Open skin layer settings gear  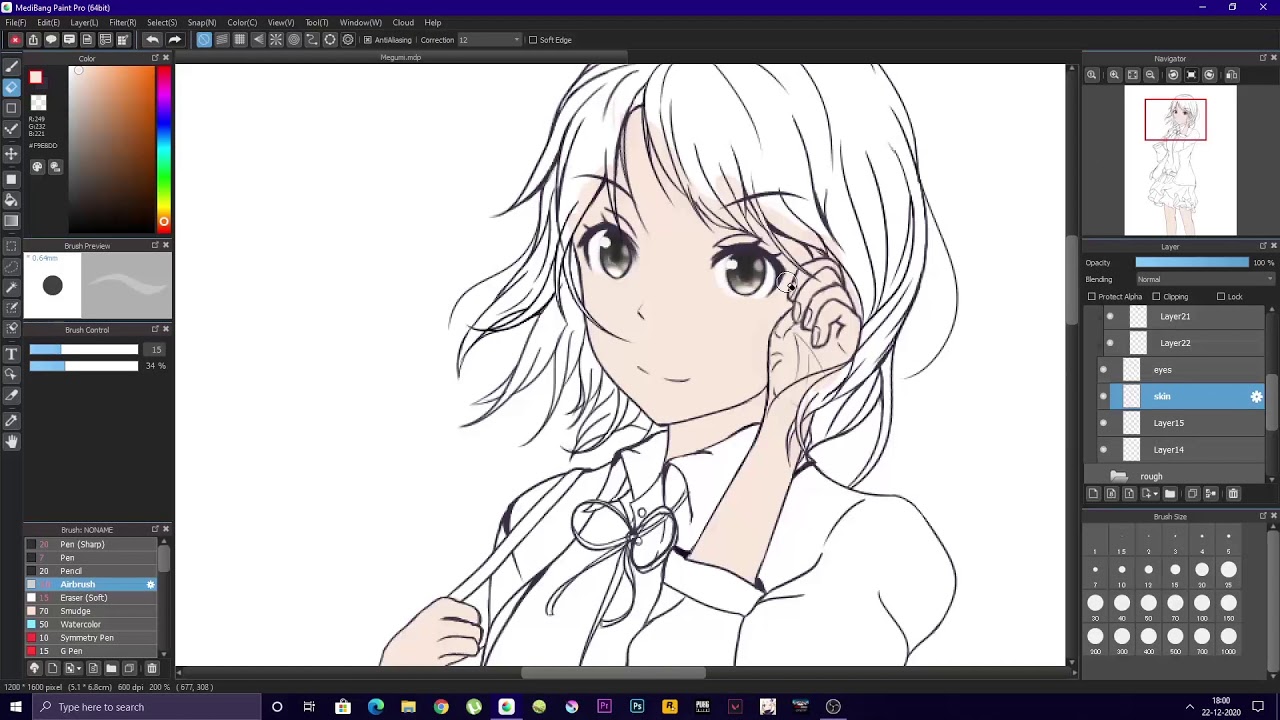[x=1256, y=397]
